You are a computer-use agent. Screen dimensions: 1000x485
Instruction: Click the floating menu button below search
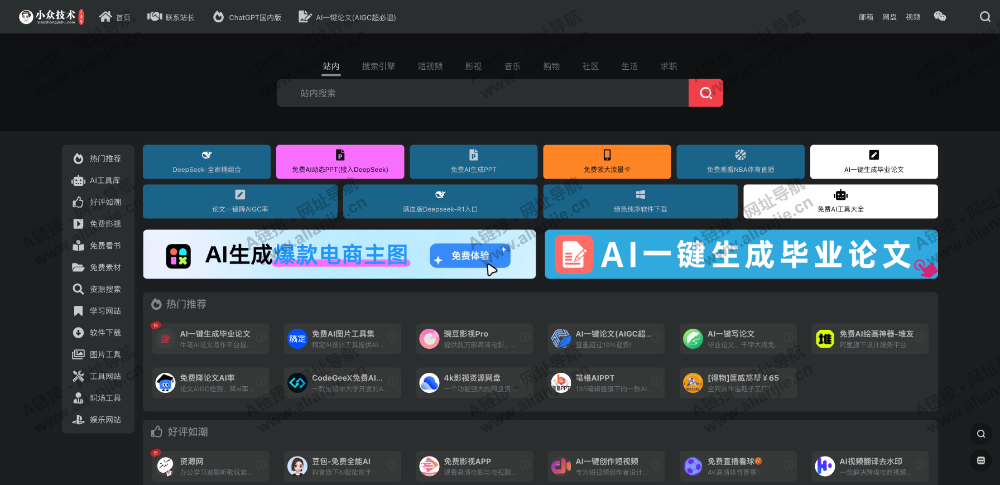[980, 460]
